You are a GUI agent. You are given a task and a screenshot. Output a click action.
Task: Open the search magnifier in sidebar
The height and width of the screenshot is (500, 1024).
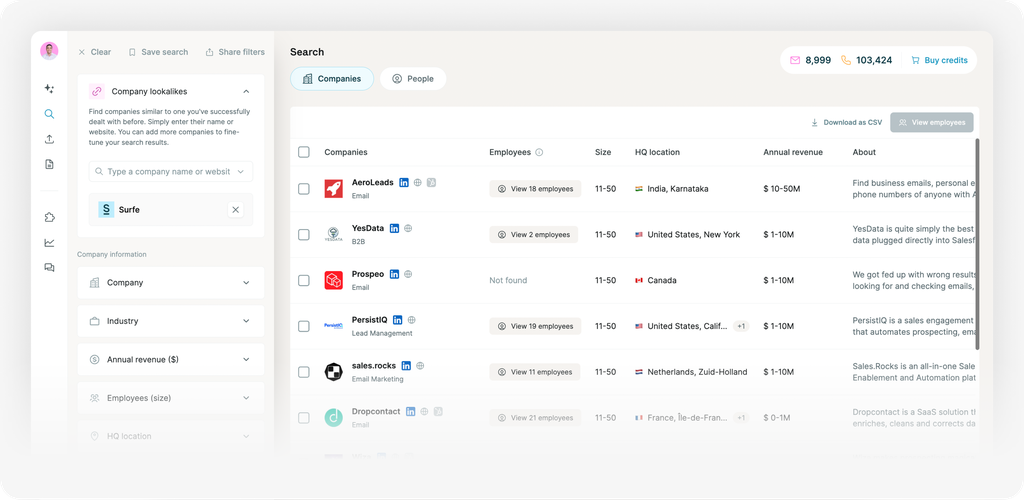pos(49,114)
